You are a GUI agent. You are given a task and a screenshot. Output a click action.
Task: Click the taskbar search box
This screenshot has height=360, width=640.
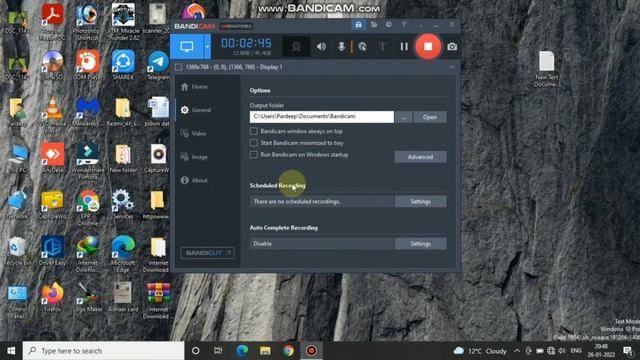104,351
